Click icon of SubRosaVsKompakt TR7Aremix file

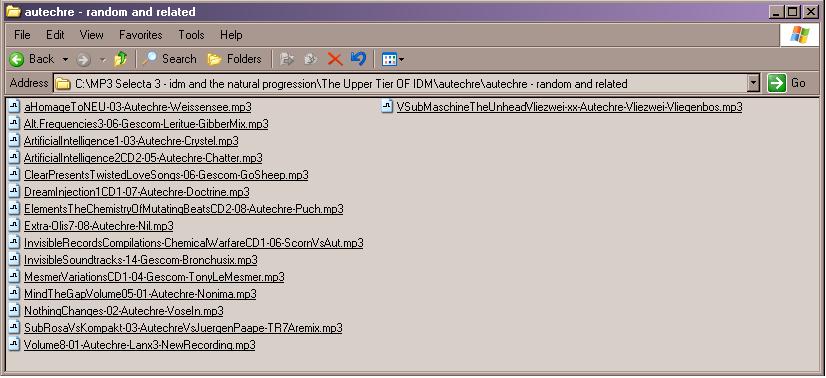coord(15,327)
